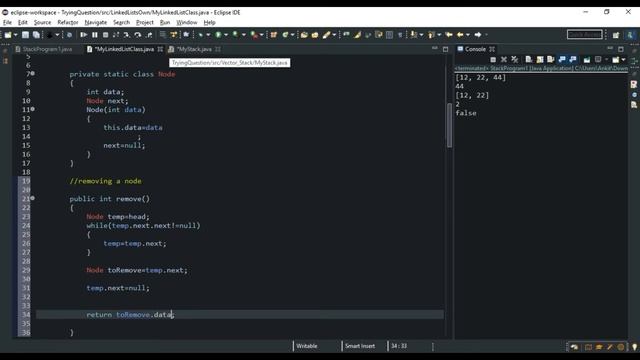Open the File menu
The image size is (640, 360).
[x=7, y=22]
